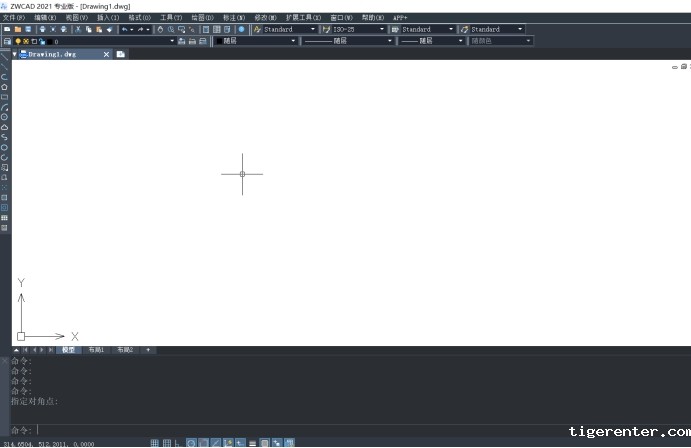Open the color control box showing 随层
This screenshot has width=691, height=448.
[253, 41]
